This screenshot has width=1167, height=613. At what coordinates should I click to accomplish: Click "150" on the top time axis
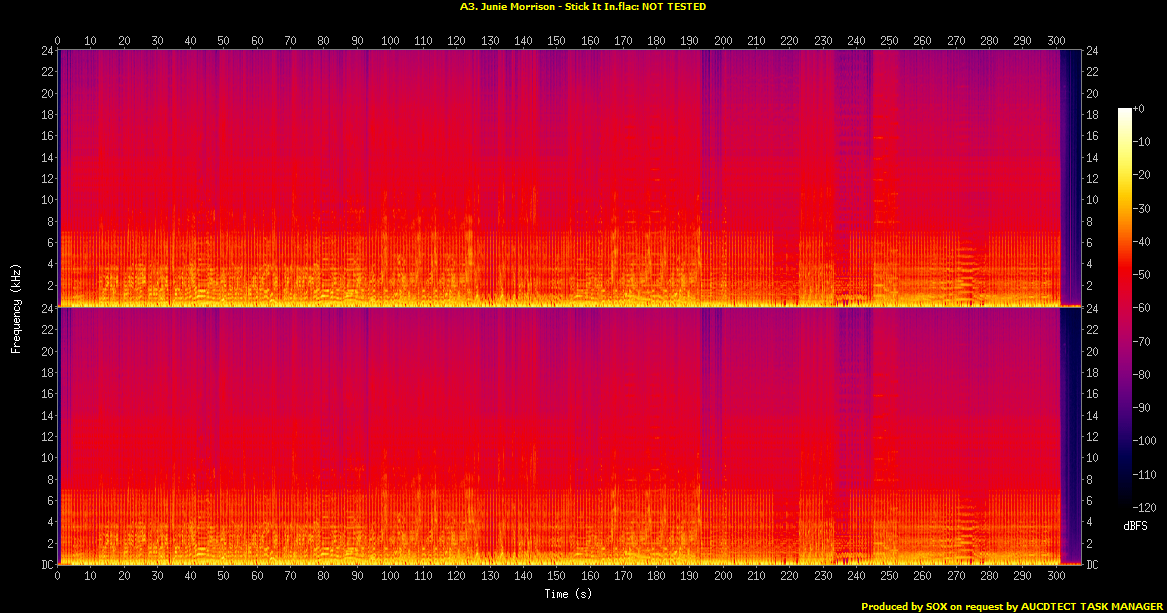click(556, 41)
